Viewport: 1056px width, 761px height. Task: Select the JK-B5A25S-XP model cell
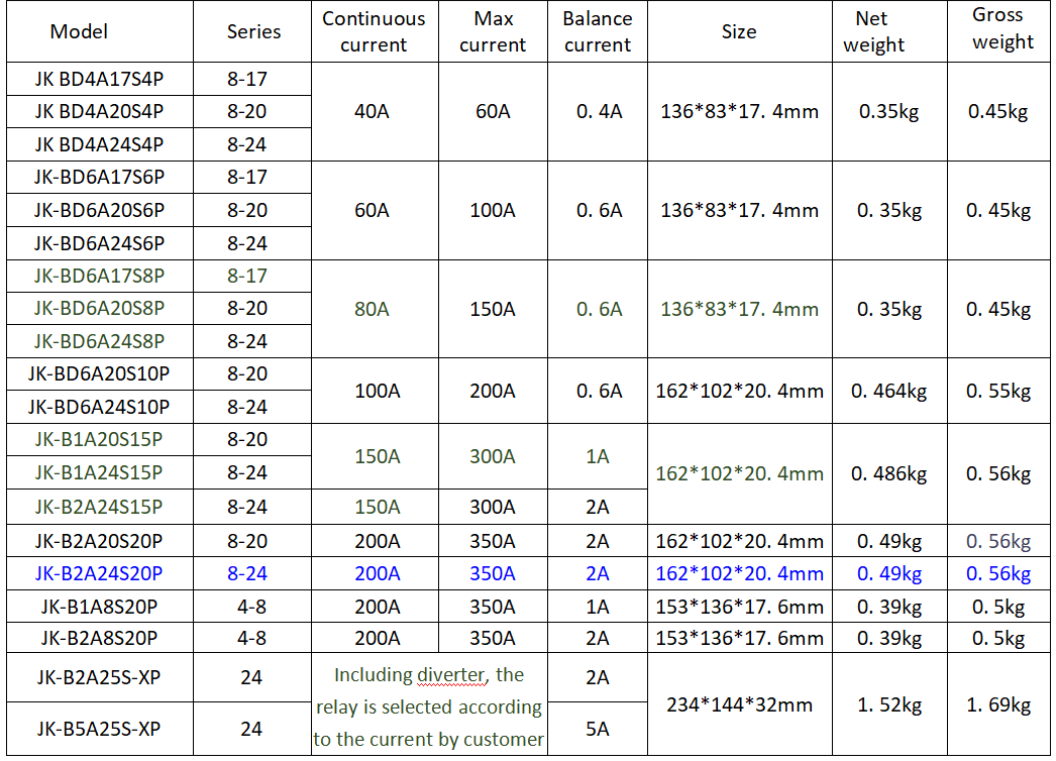(x=99, y=729)
